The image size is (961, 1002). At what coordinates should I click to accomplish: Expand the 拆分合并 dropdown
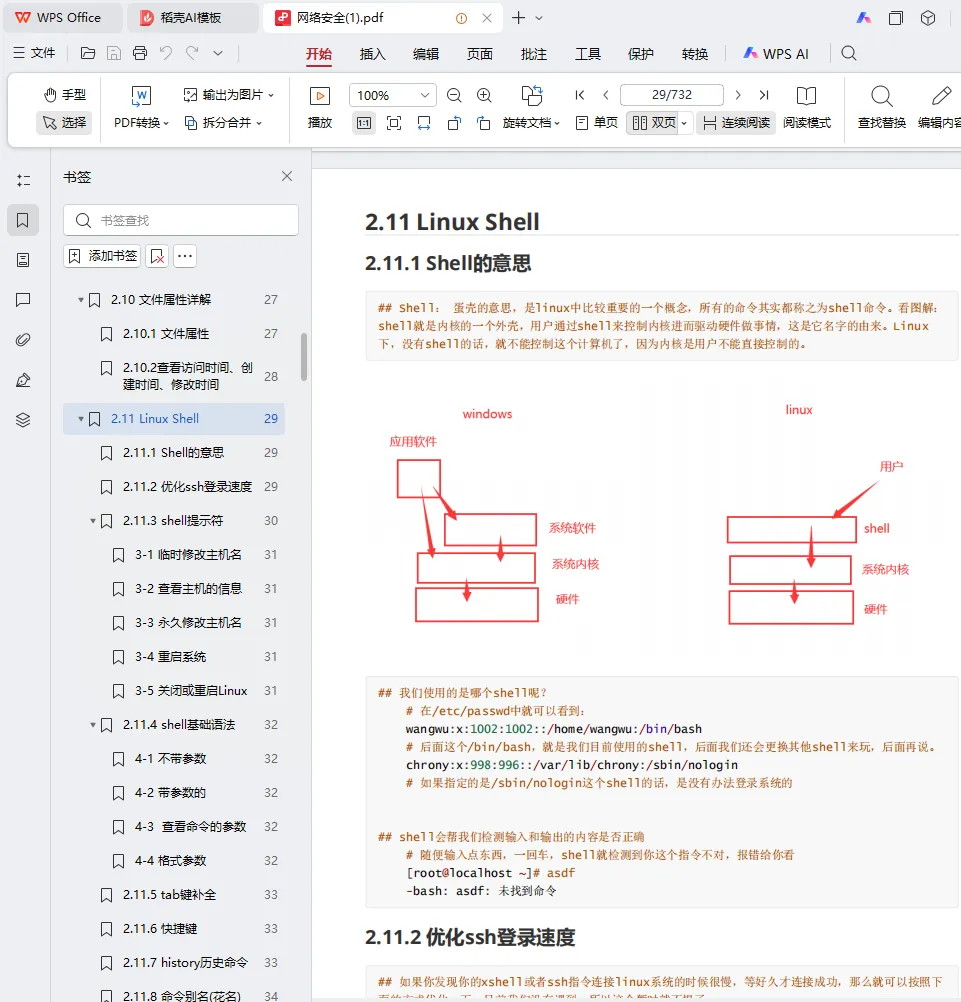[223, 123]
